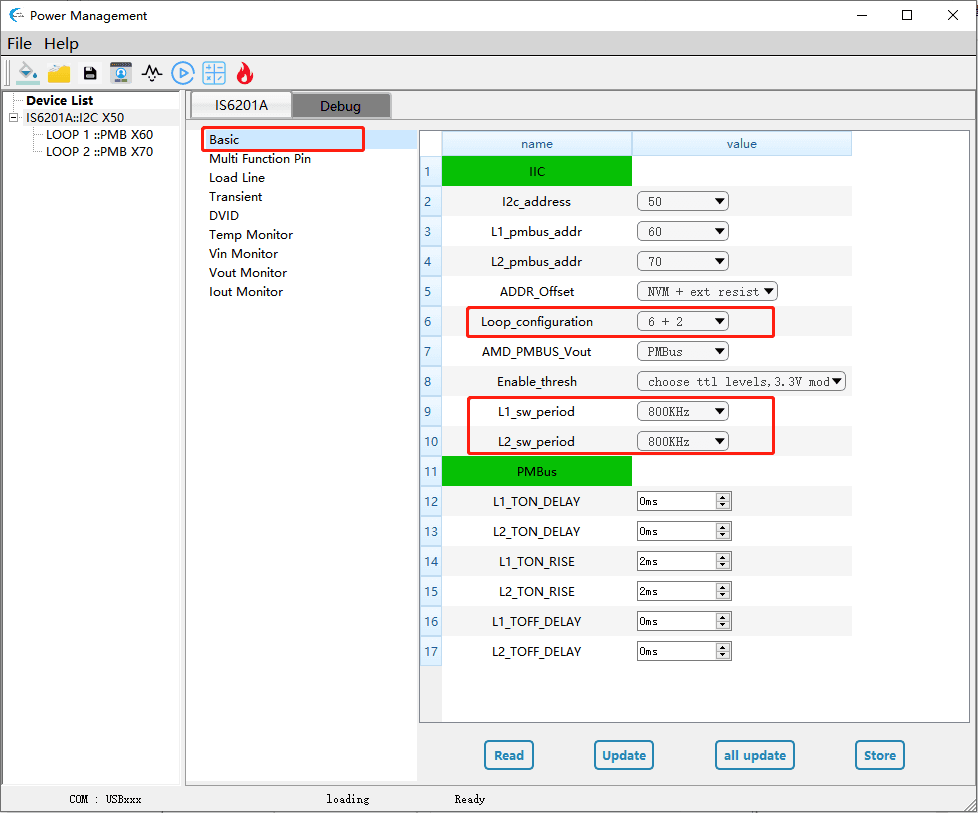The image size is (978, 813).
Task: Increase the L1_TON_RISE value with up arrow
Action: pos(723,557)
